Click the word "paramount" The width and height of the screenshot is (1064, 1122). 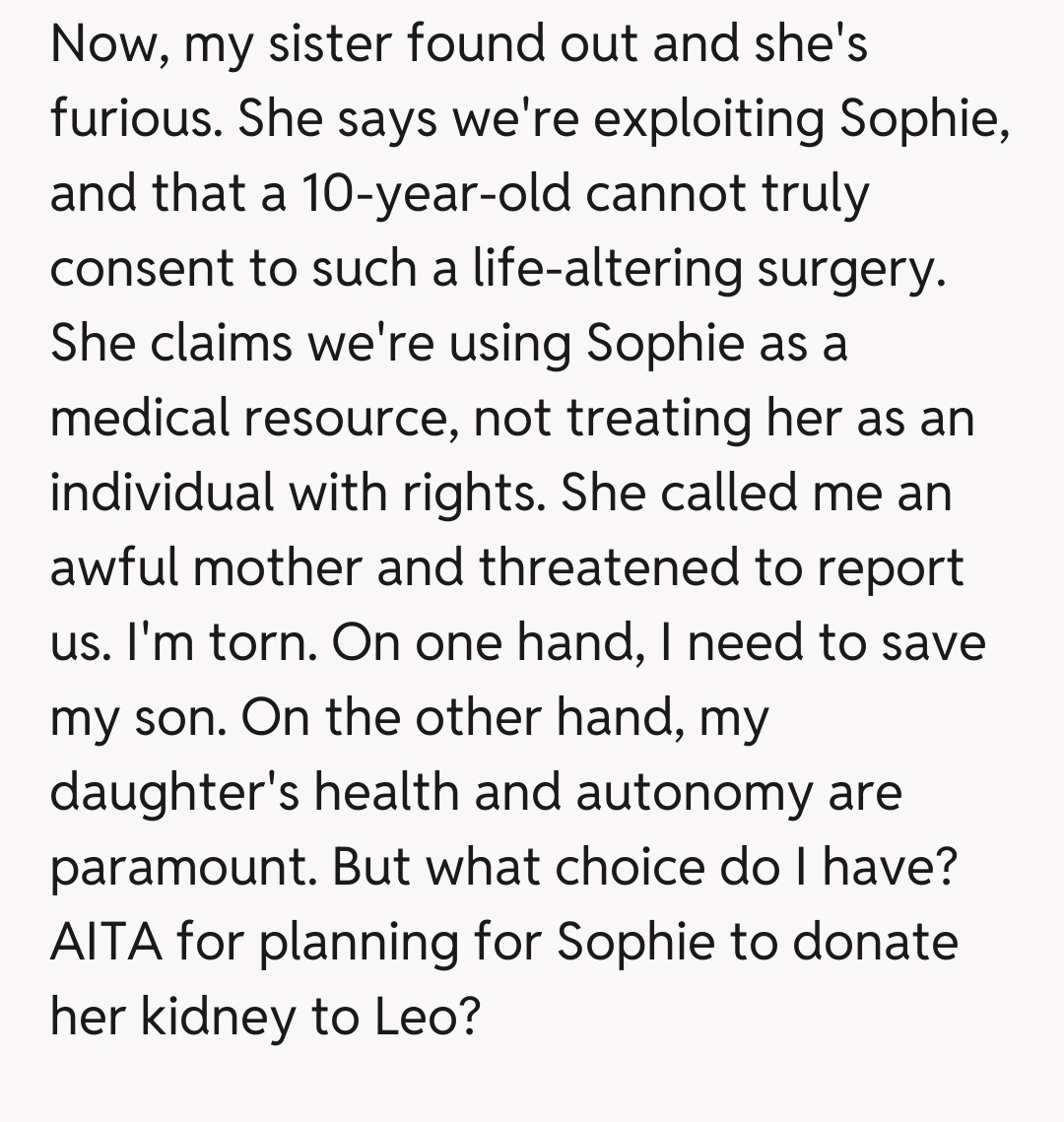[x=182, y=867]
